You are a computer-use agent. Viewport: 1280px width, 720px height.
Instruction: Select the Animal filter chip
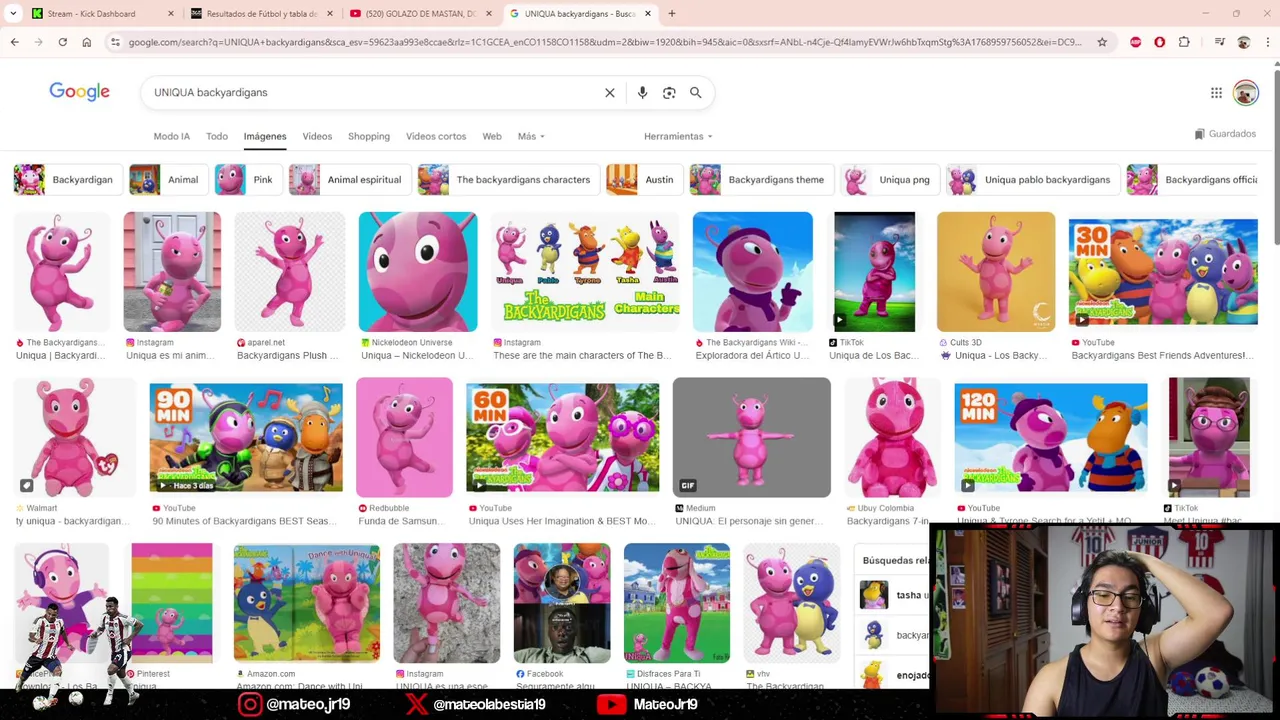[x=167, y=180]
